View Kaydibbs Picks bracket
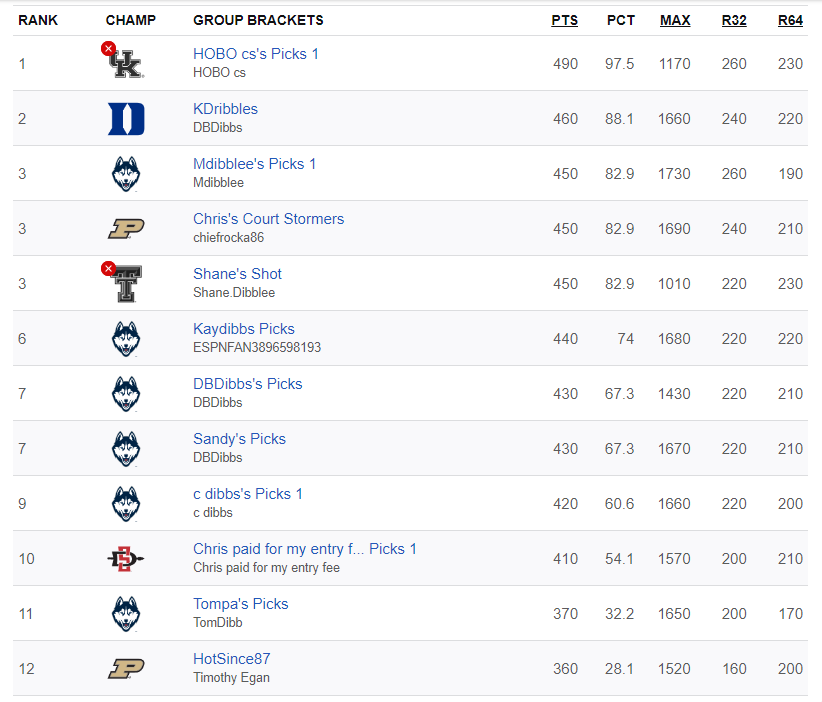Viewport: 822px width, 702px height. 244,329
